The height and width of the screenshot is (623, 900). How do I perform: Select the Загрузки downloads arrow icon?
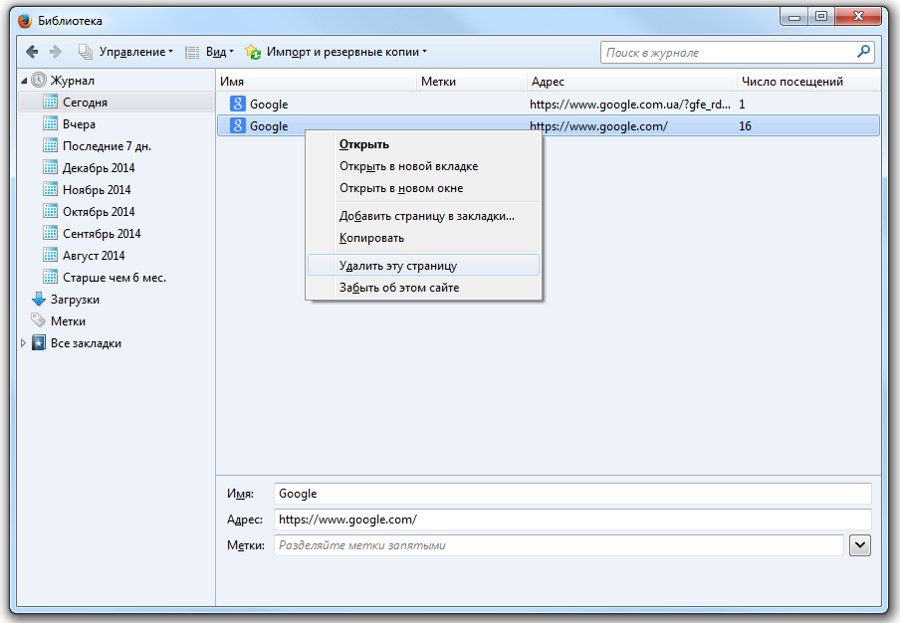(39, 299)
